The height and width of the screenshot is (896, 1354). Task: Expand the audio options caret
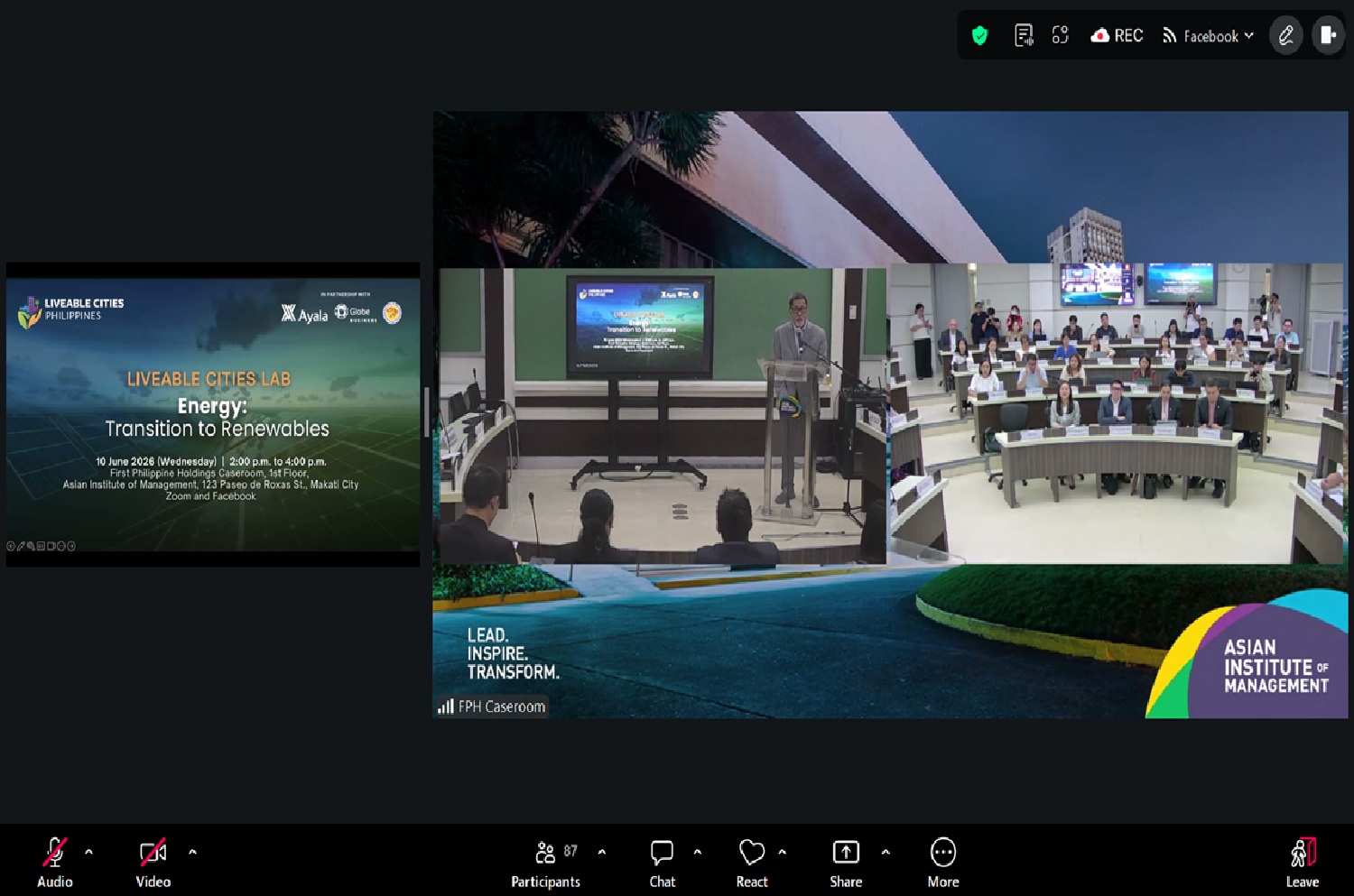pos(88,852)
